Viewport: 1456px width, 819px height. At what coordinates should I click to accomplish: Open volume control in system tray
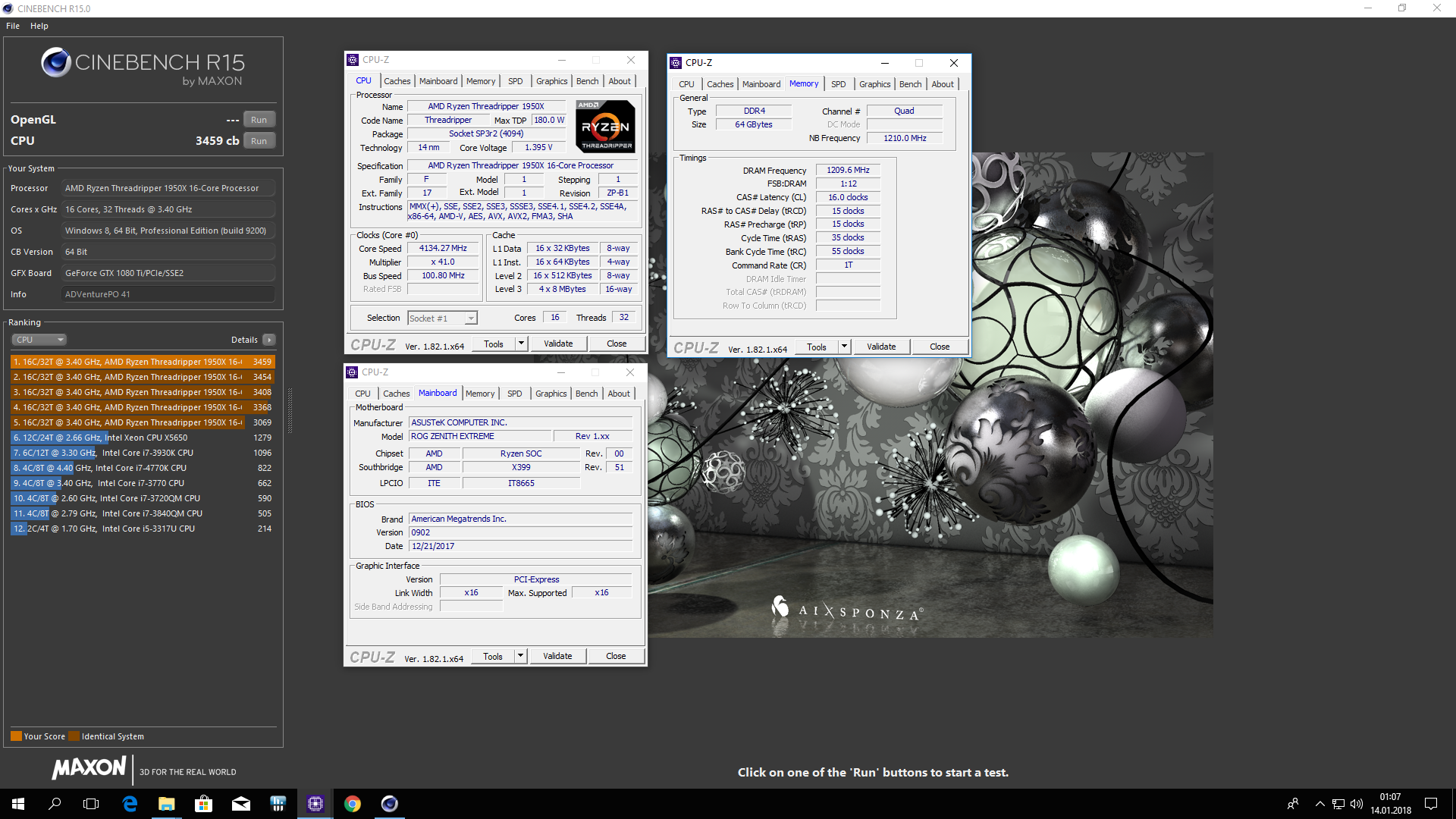click(1357, 804)
